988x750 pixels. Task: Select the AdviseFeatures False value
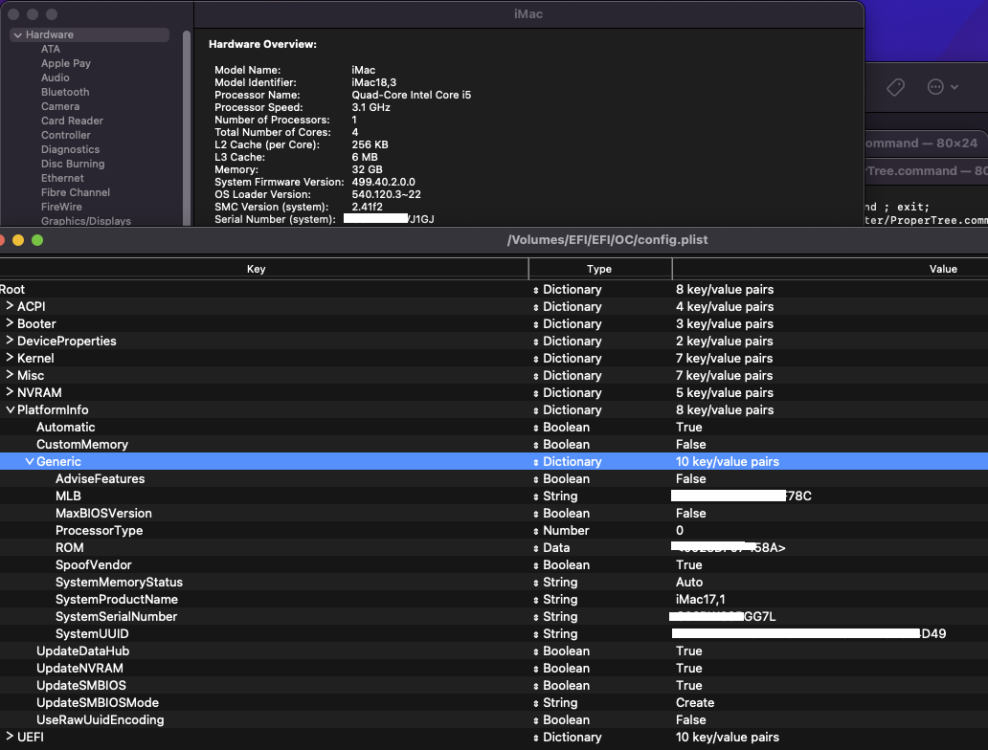691,479
